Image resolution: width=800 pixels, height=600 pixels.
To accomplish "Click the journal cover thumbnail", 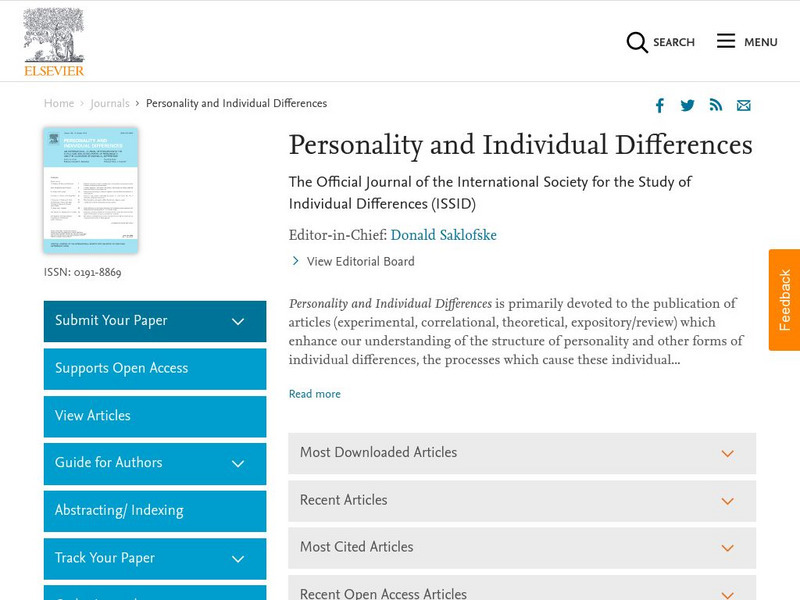I will click(x=91, y=190).
